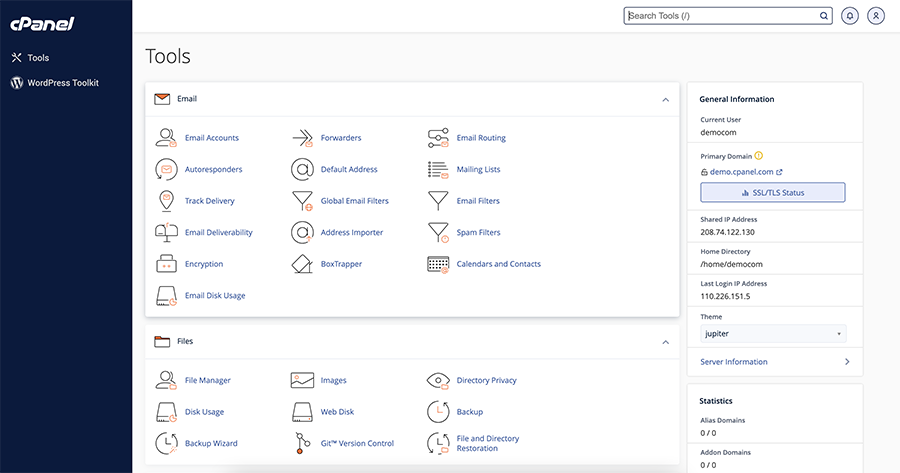This screenshot has width=900, height=473.
Task: Open the Images picture icon
Action: click(x=302, y=380)
